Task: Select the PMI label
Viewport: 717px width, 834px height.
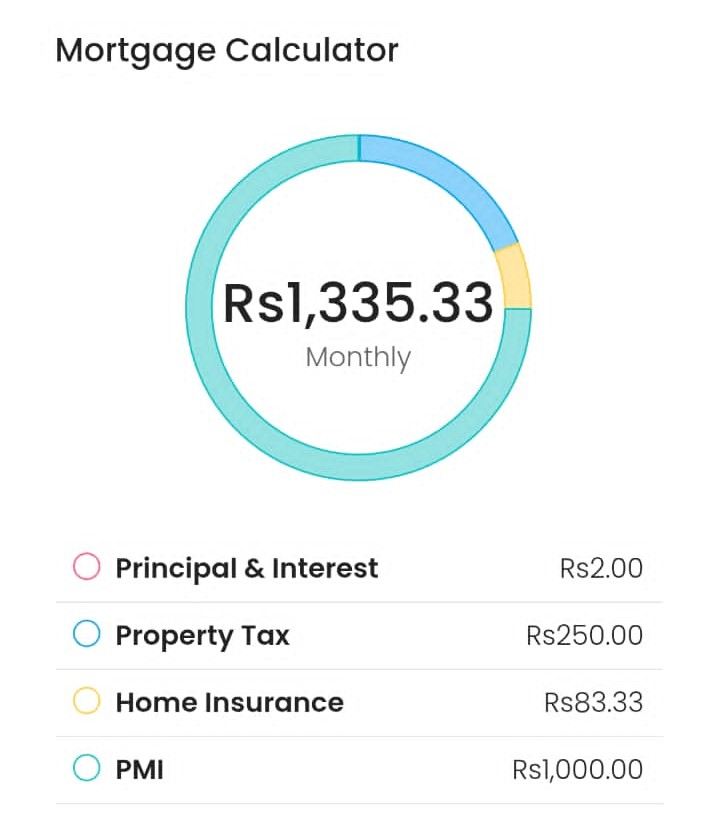Action: (140, 769)
